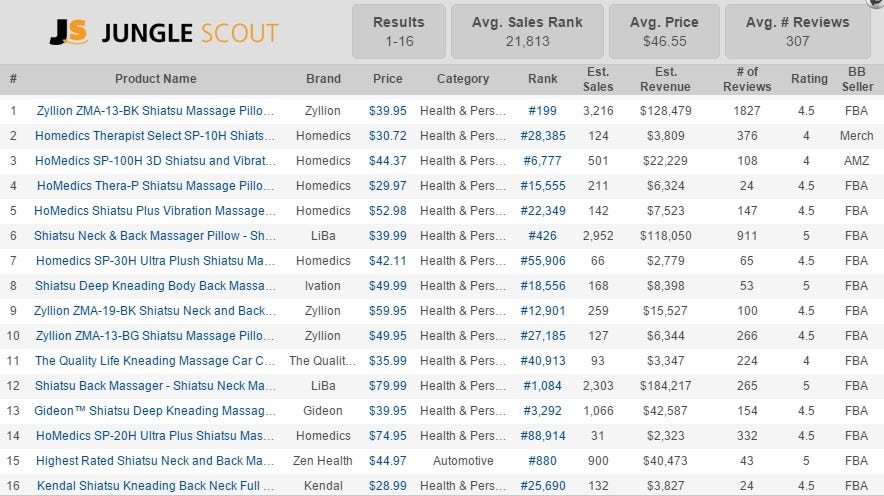Screen dimensions: 884x496
Task: Click the Brand column header
Action: pyautogui.click(x=323, y=79)
